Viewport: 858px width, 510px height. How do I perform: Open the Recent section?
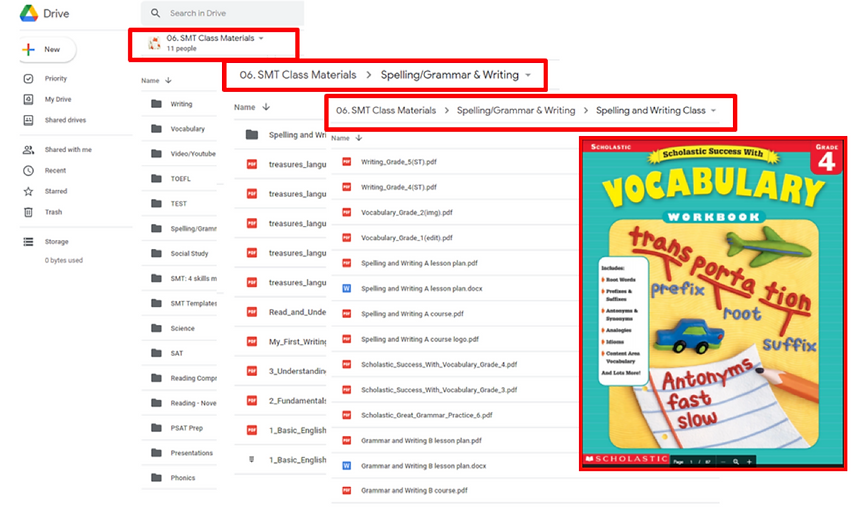click(x=55, y=171)
